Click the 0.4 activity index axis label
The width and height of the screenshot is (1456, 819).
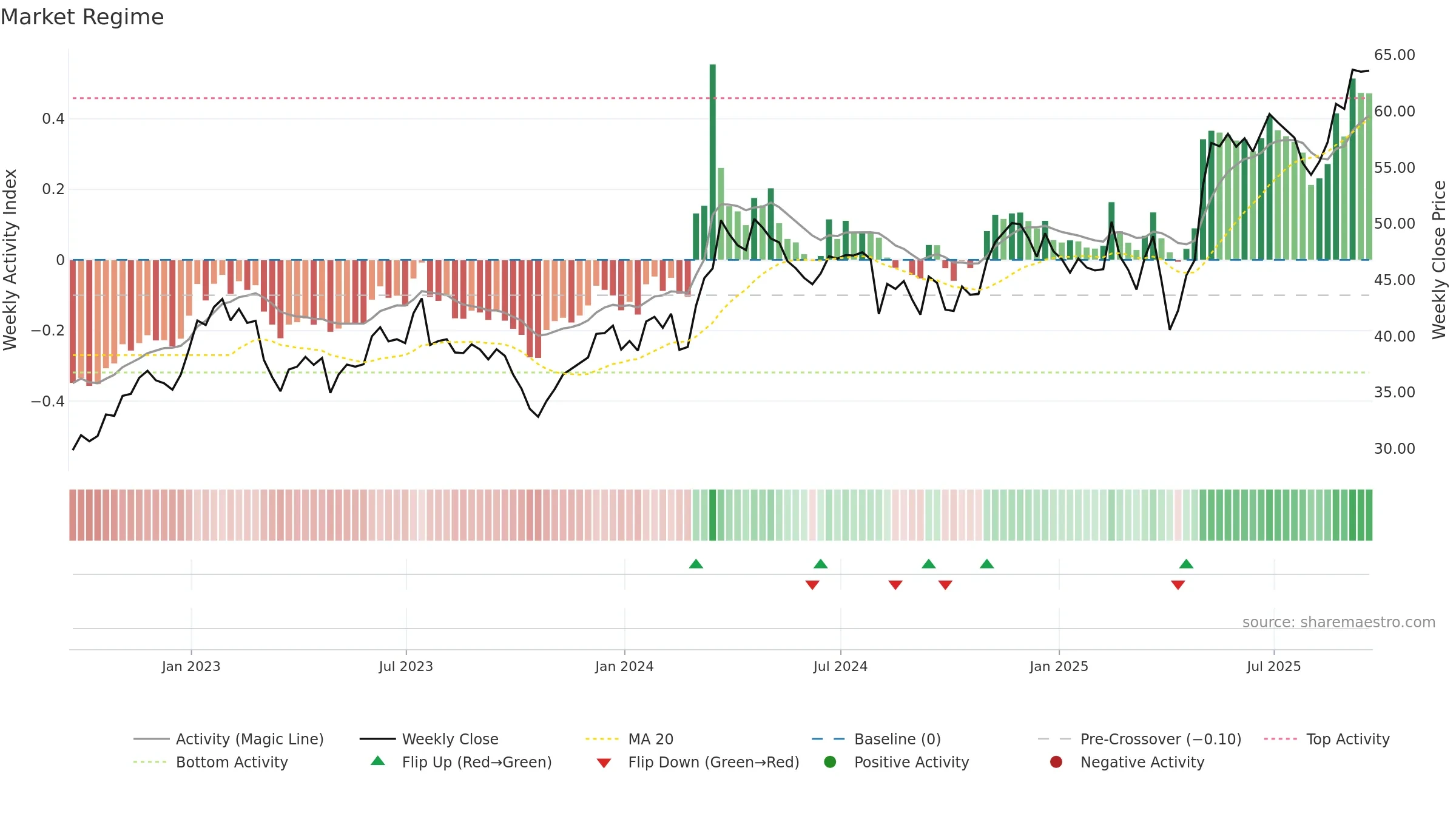pyautogui.click(x=53, y=119)
